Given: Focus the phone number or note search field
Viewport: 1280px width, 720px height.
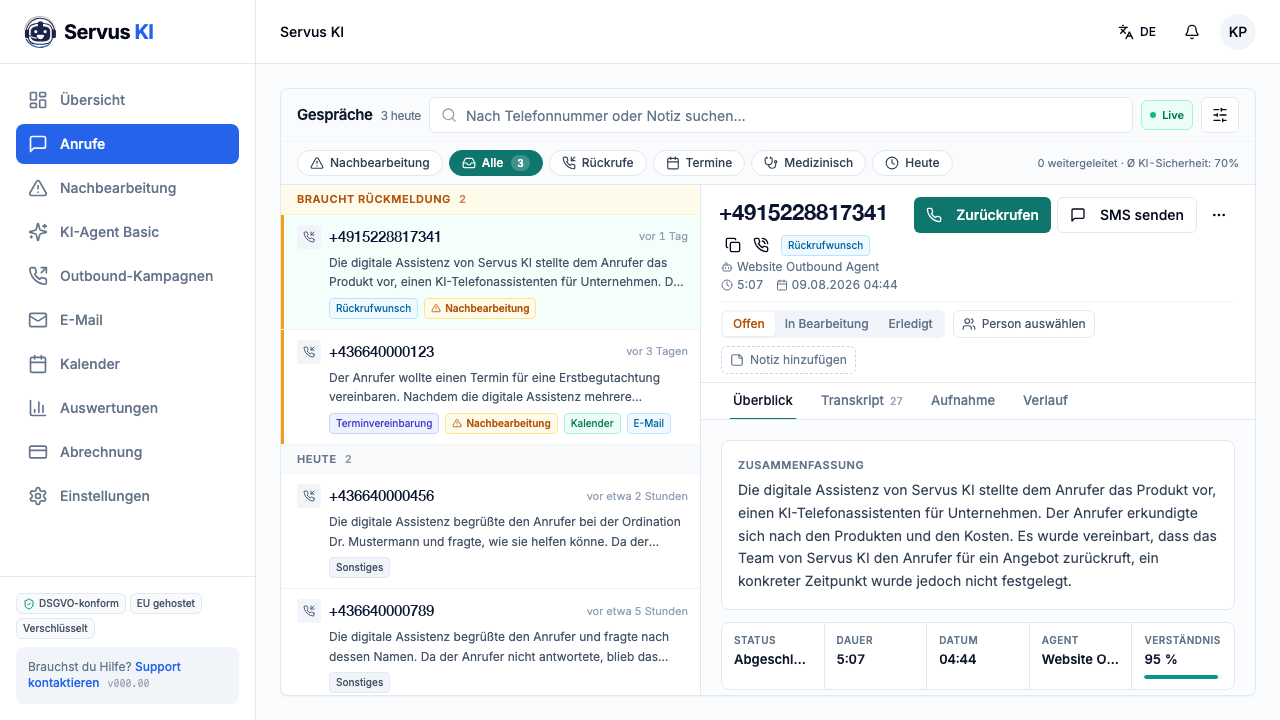Looking at the screenshot, I should point(781,115).
